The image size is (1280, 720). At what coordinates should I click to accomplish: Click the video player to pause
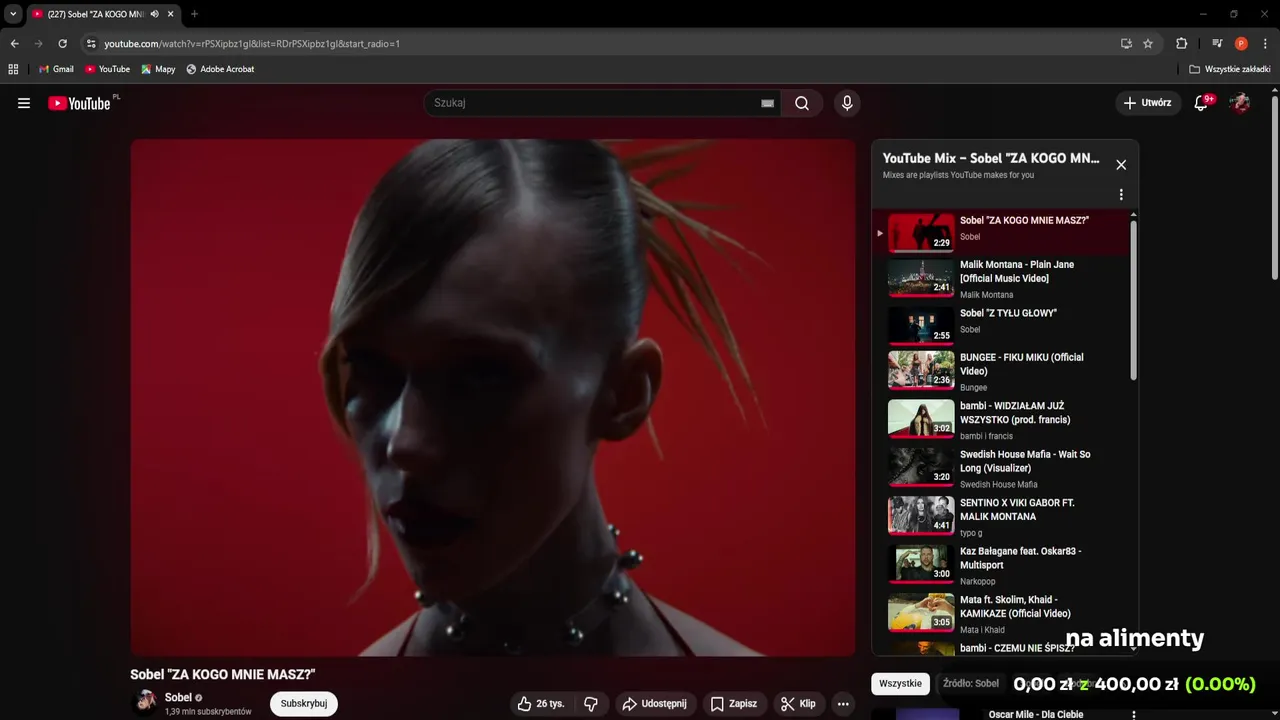(493, 397)
